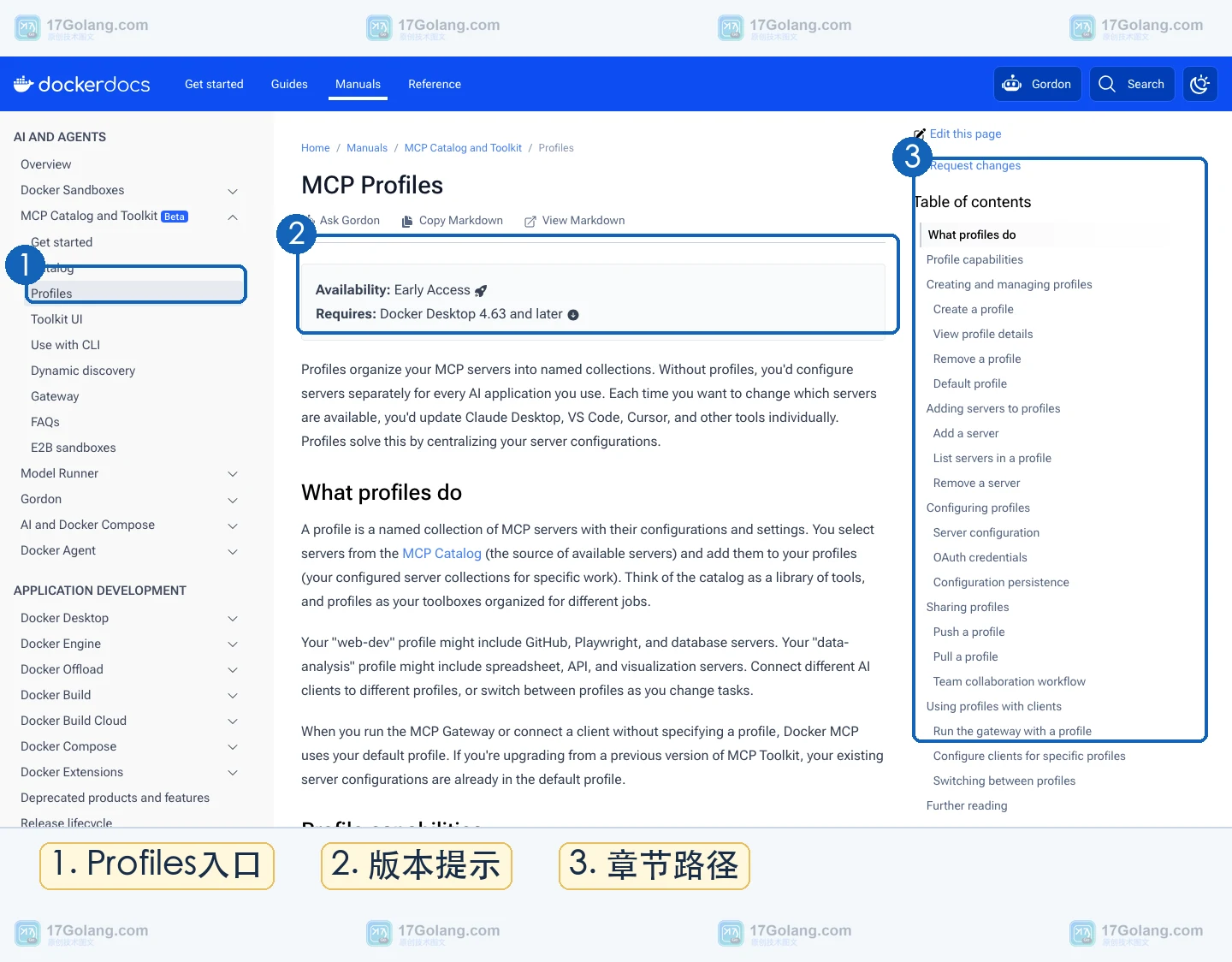Jump to Configuration persistence section
This screenshot has width=1232, height=962.
(1001, 582)
